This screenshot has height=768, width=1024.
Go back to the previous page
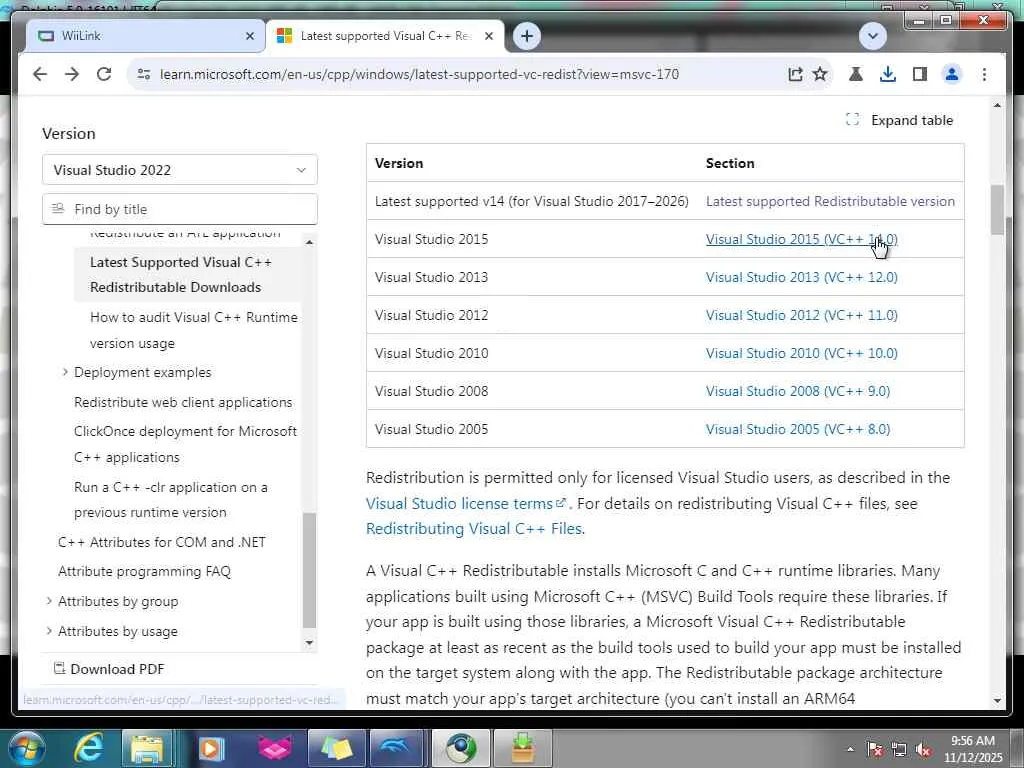pos(40,74)
